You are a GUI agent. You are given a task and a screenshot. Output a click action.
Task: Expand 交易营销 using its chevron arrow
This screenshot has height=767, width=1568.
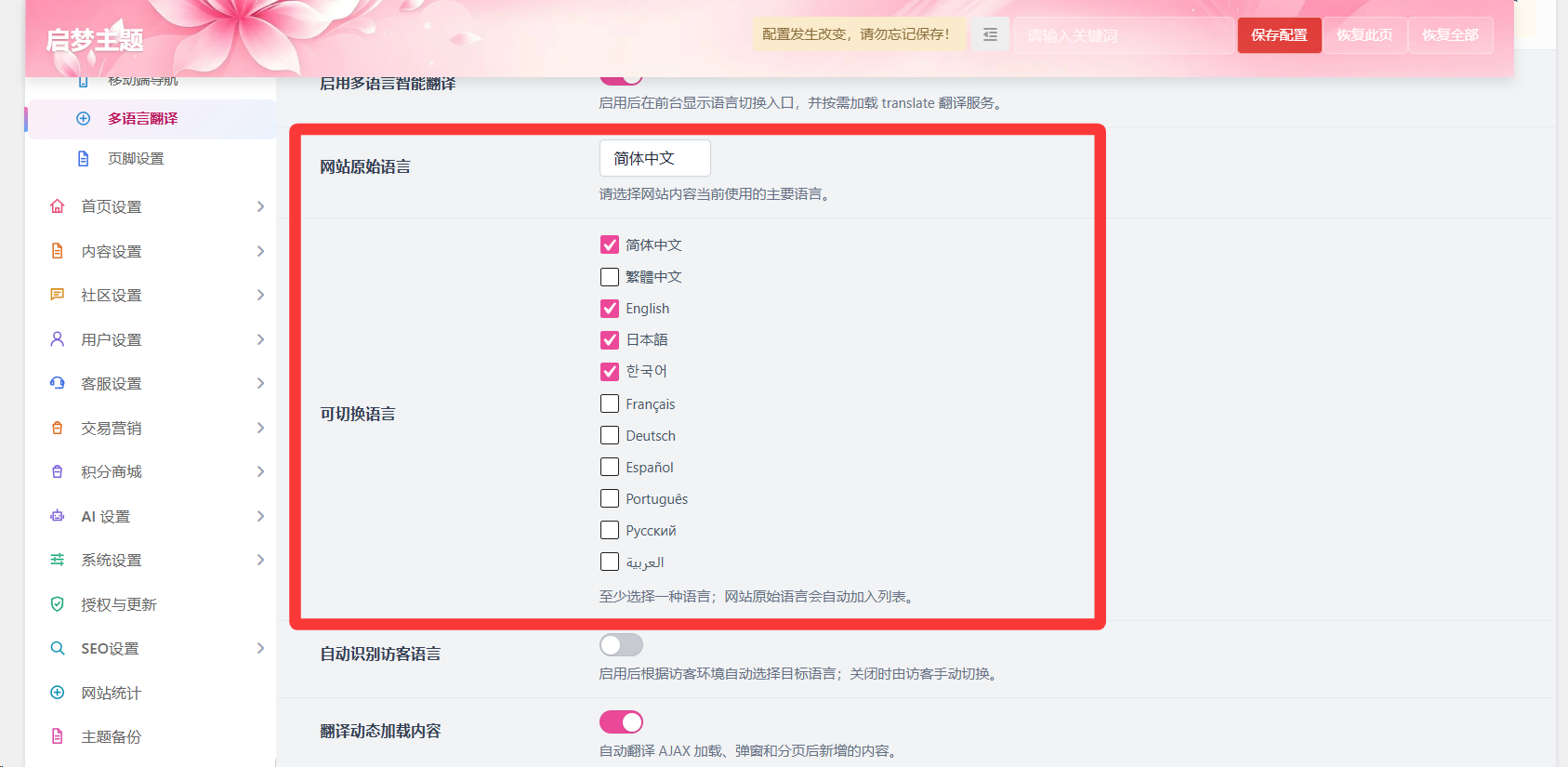(x=260, y=428)
